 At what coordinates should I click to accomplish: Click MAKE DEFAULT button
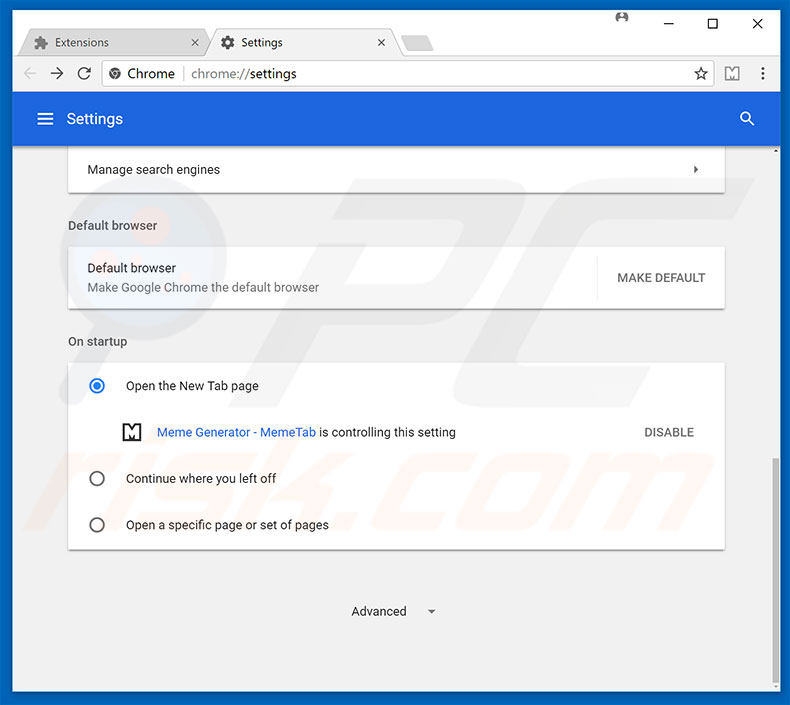(661, 278)
